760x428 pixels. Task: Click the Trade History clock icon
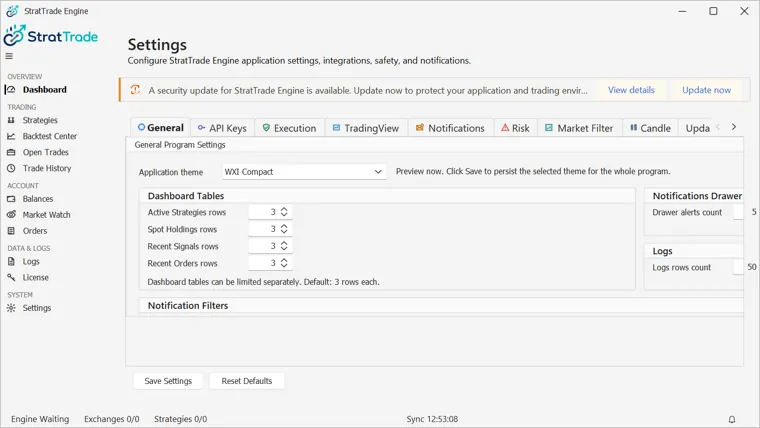(11, 168)
